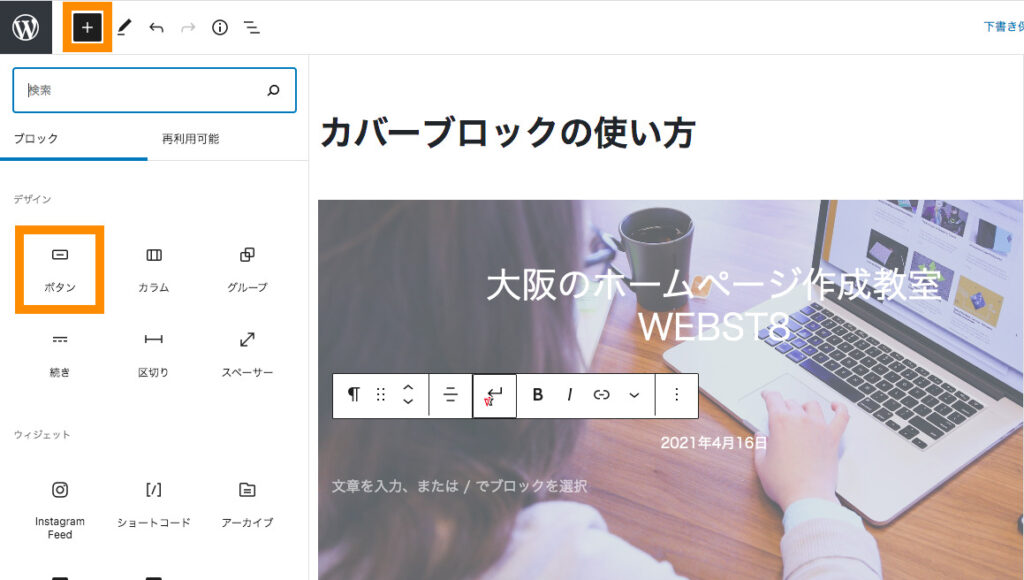
Task: Insert the カラム columns block
Action: click(153, 270)
